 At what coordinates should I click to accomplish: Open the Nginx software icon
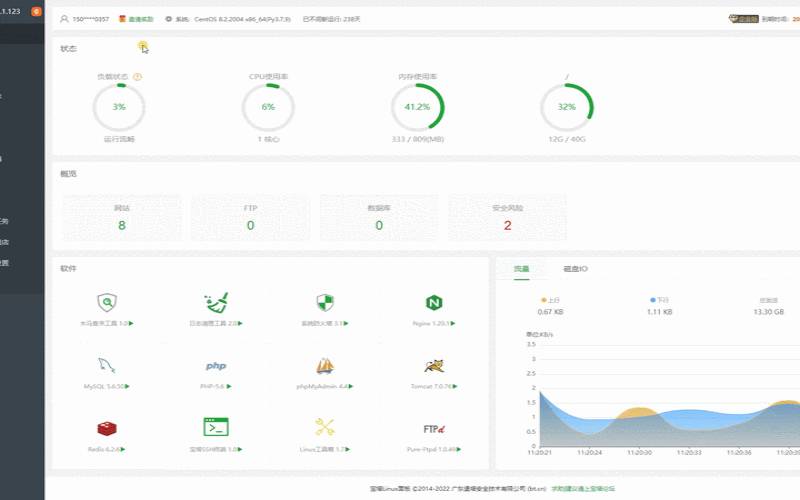pos(433,303)
